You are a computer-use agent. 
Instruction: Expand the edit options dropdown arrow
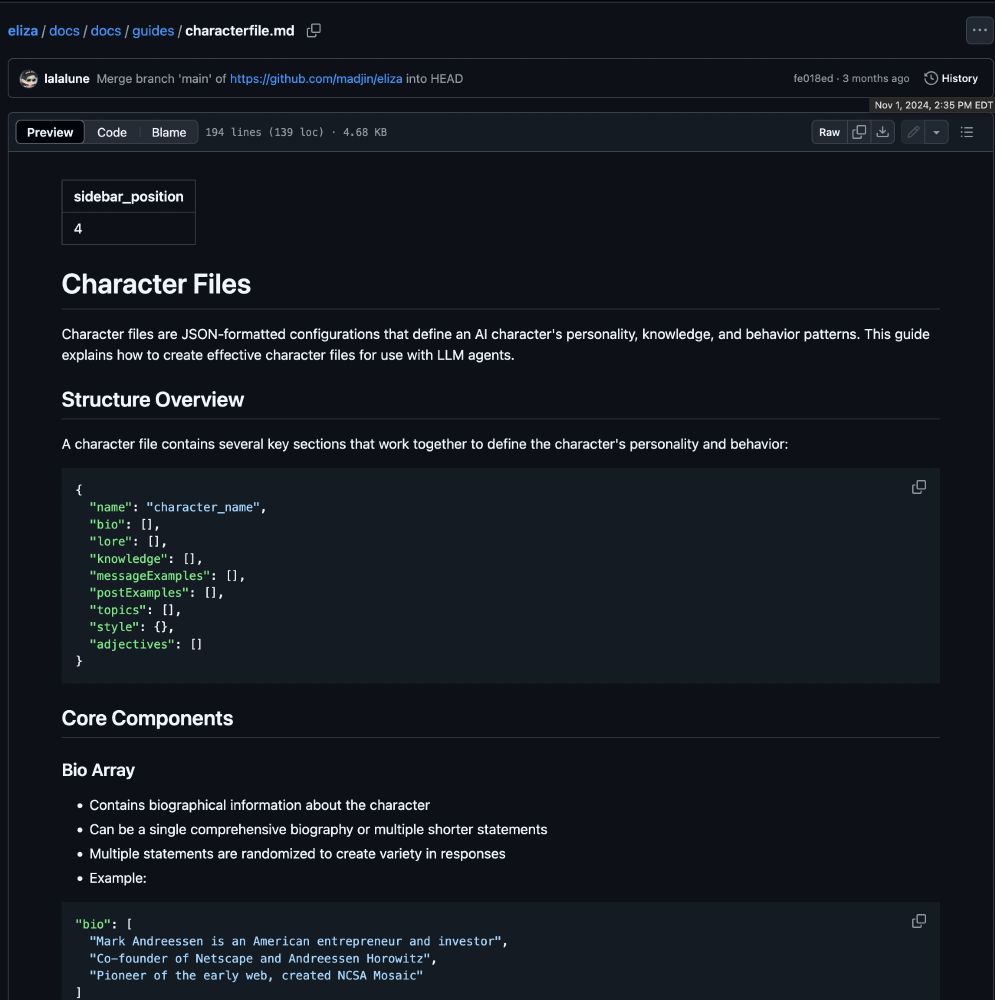(x=936, y=132)
